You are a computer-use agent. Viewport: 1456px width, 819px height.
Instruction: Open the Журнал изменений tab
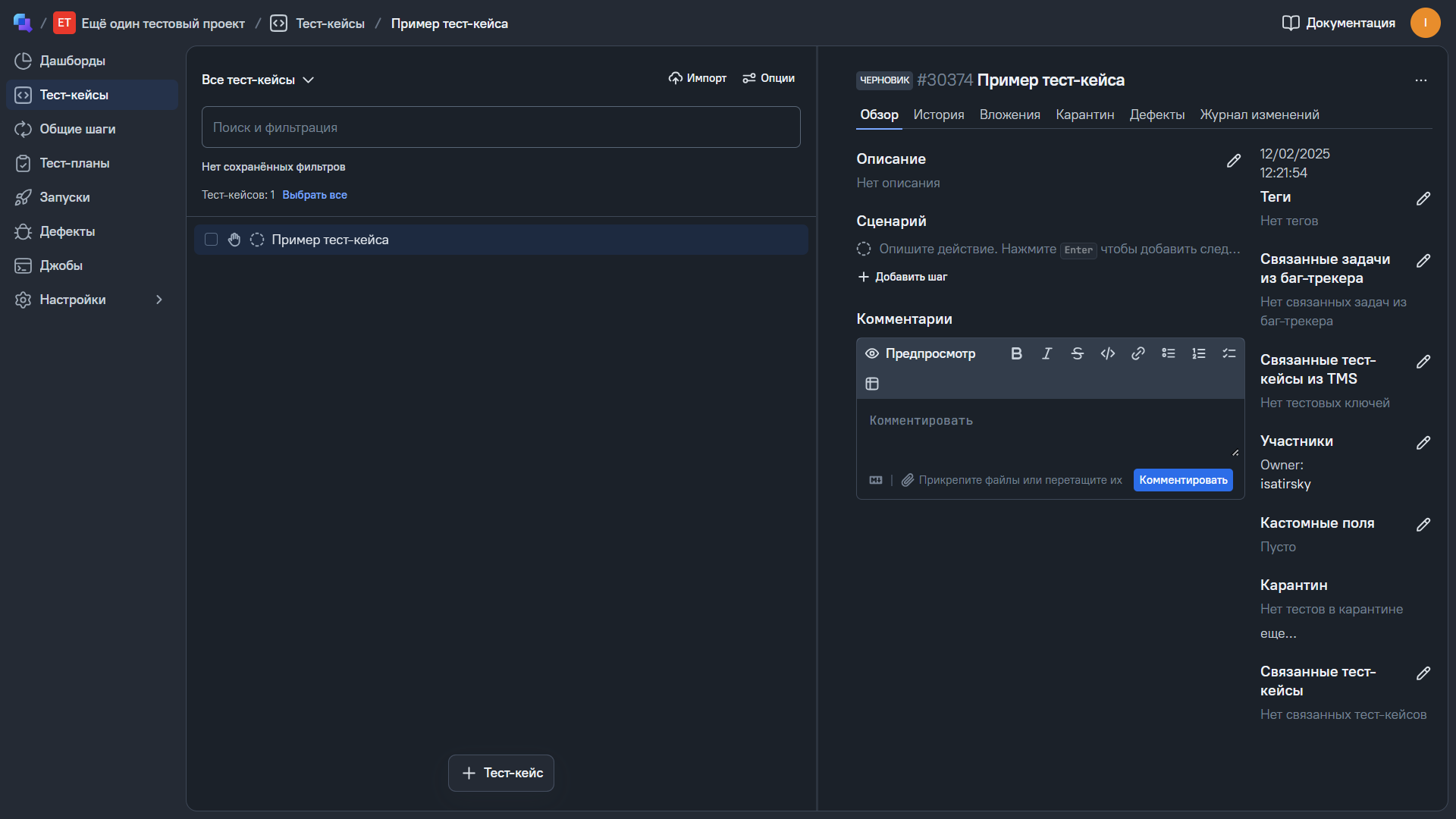click(x=1259, y=115)
